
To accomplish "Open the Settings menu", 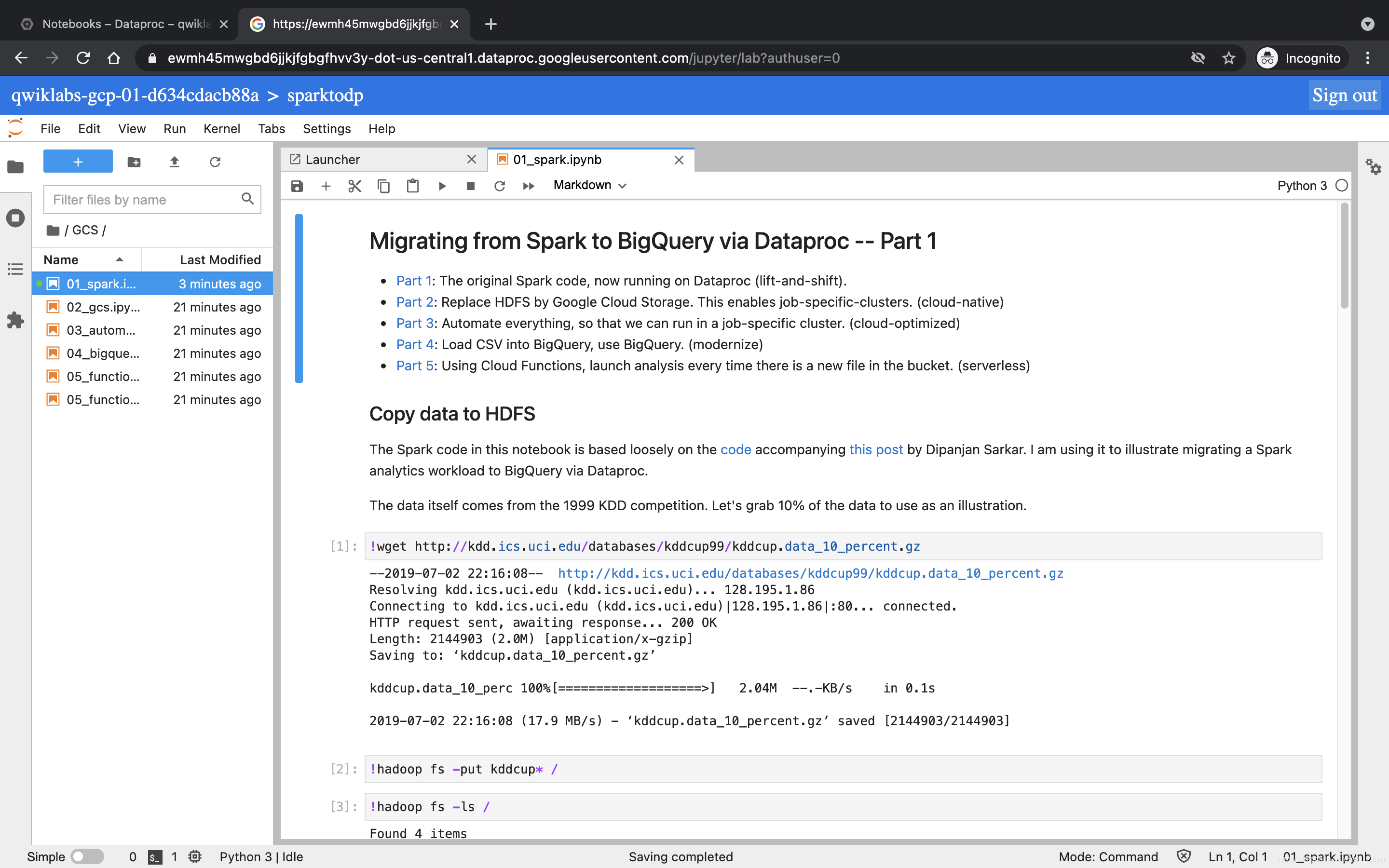I will pyautogui.click(x=327, y=129).
